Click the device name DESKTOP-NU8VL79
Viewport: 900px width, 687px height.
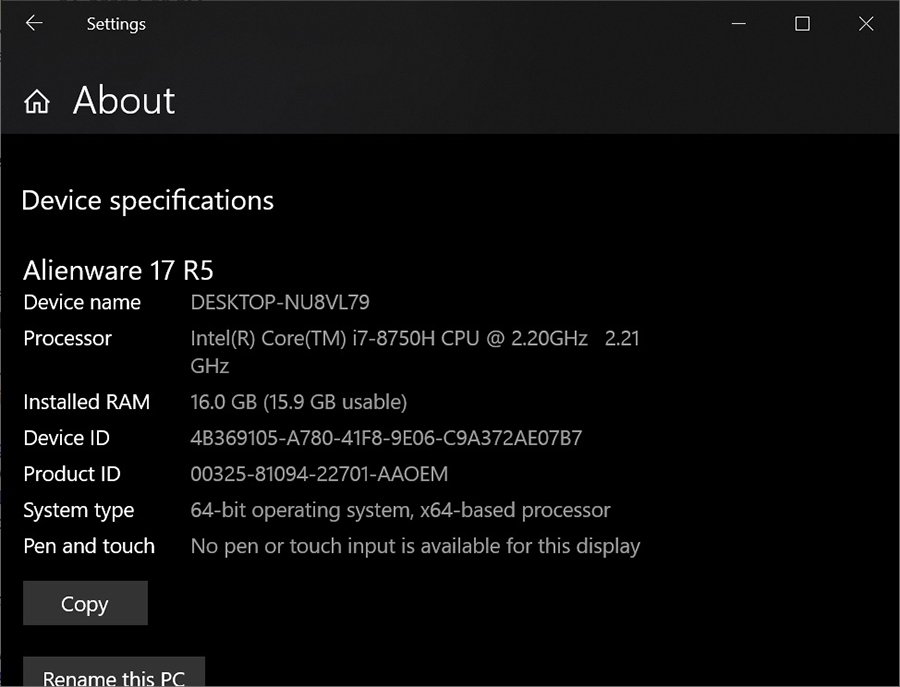pos(280,302)
